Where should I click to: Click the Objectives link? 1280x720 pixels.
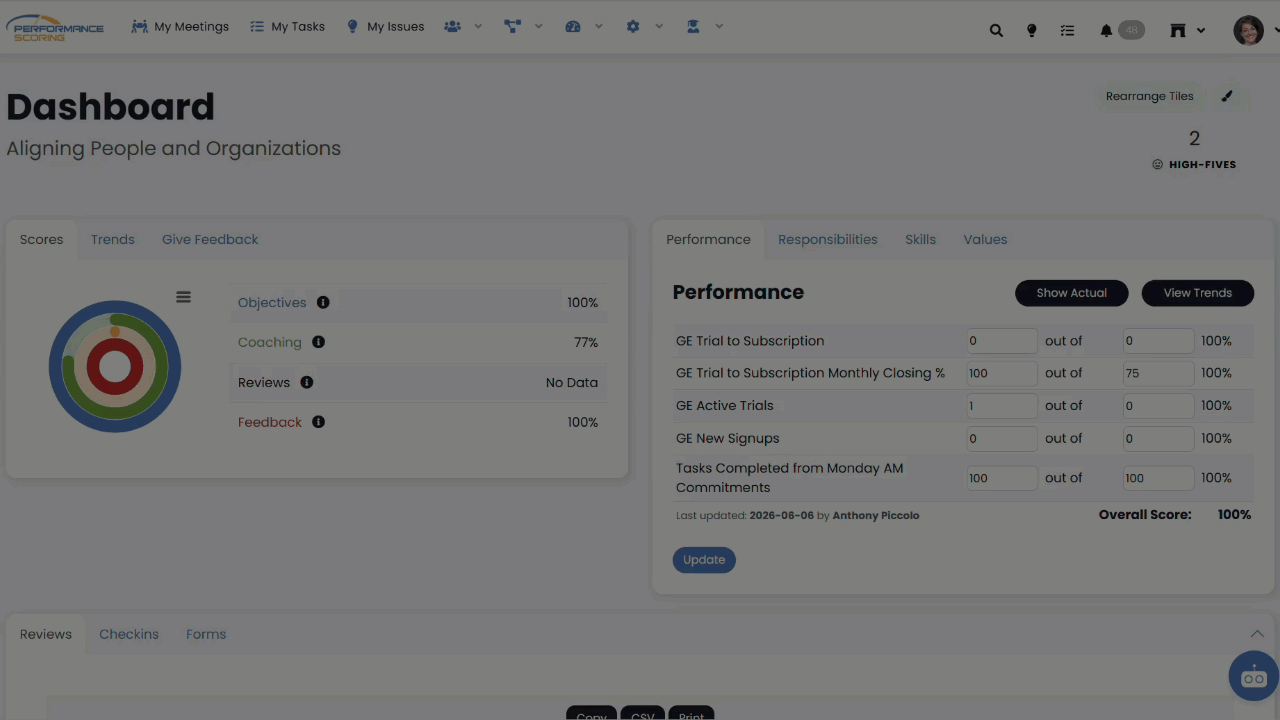[272, 302]
